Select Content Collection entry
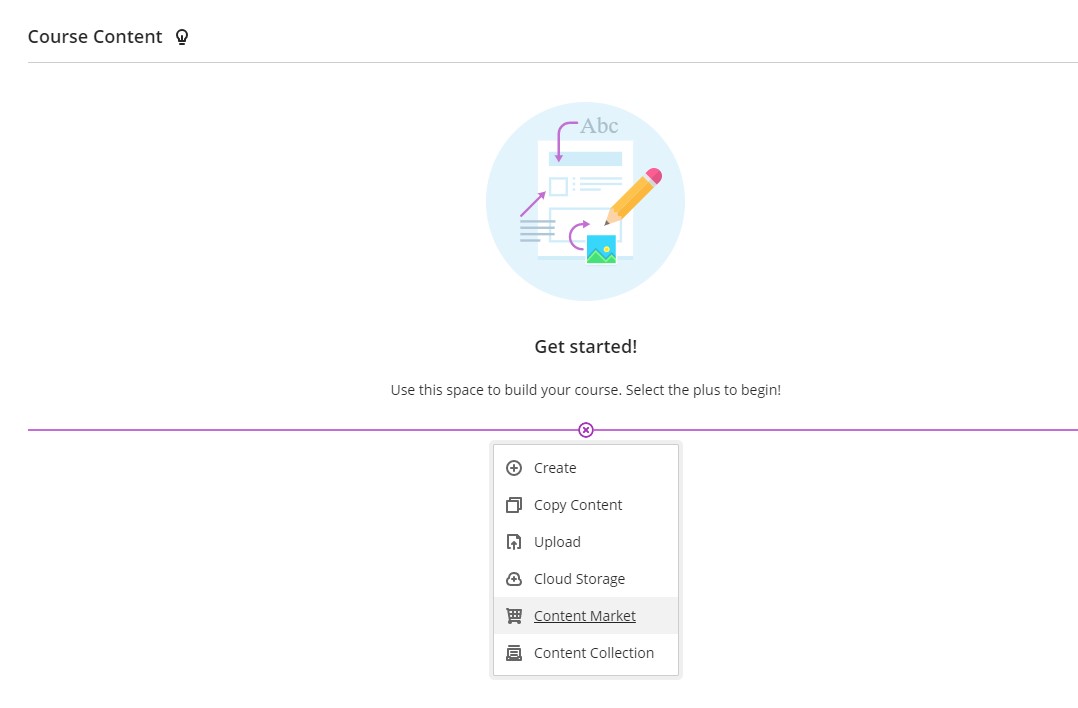1078x708 pixels. (586, 653)
